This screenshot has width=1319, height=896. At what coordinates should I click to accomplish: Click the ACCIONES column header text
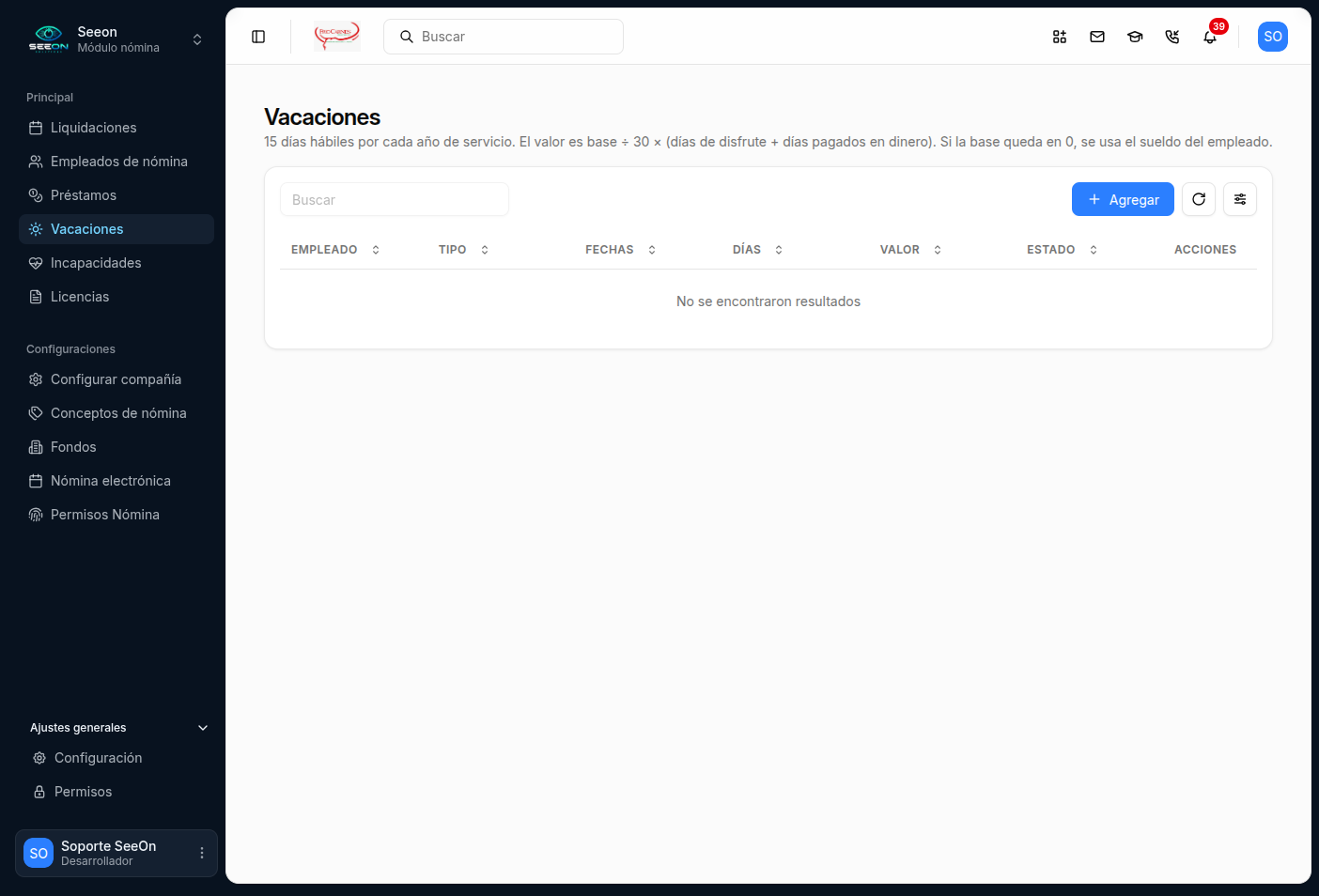pos(1205,250)
